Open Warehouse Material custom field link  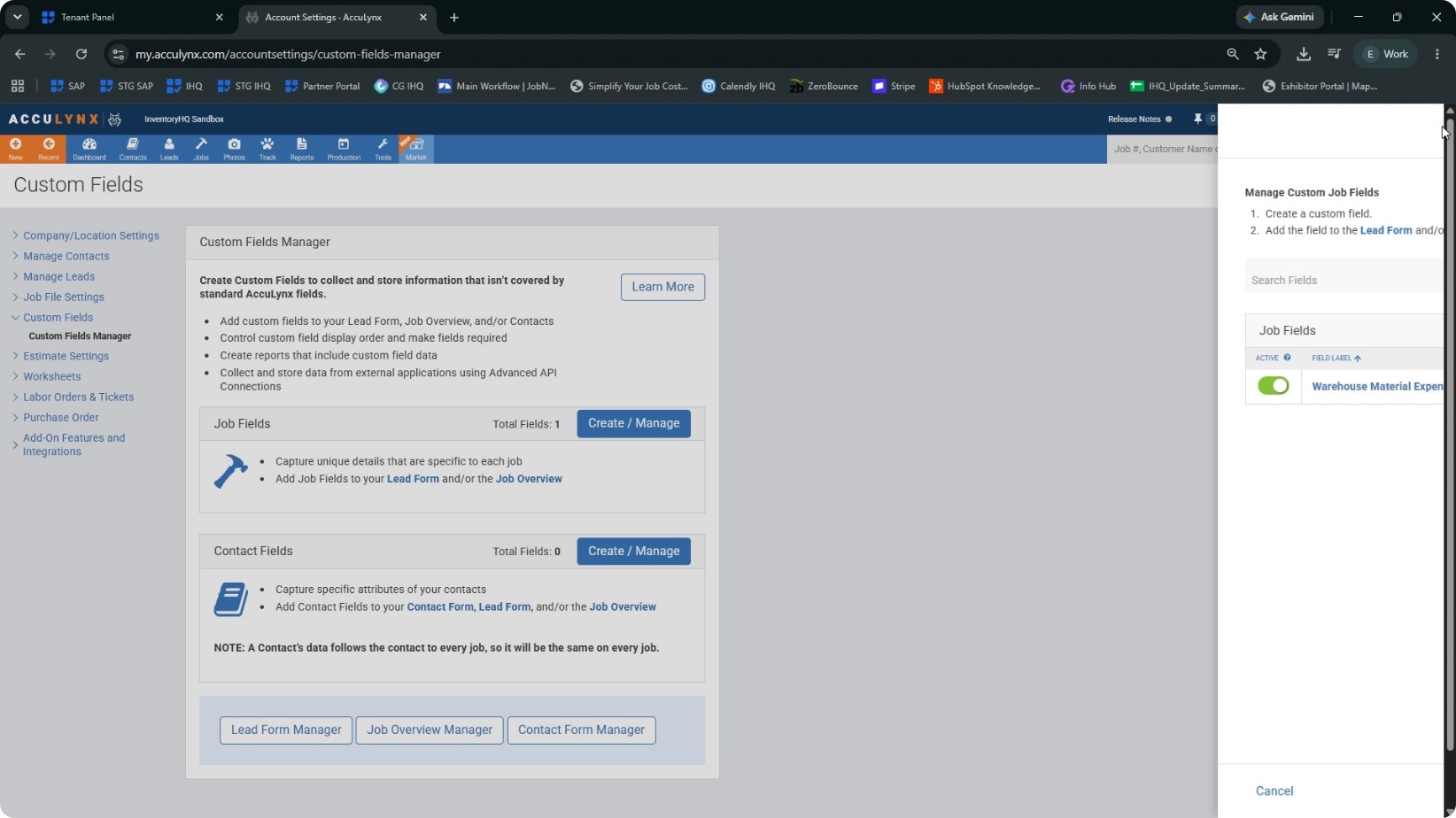pyautogui.click(x=1377, y=386)
